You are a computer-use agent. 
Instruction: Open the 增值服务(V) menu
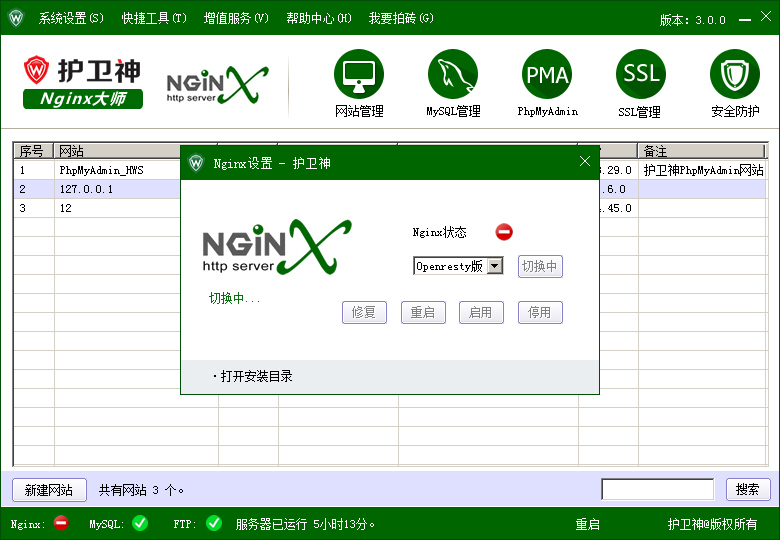236,19
